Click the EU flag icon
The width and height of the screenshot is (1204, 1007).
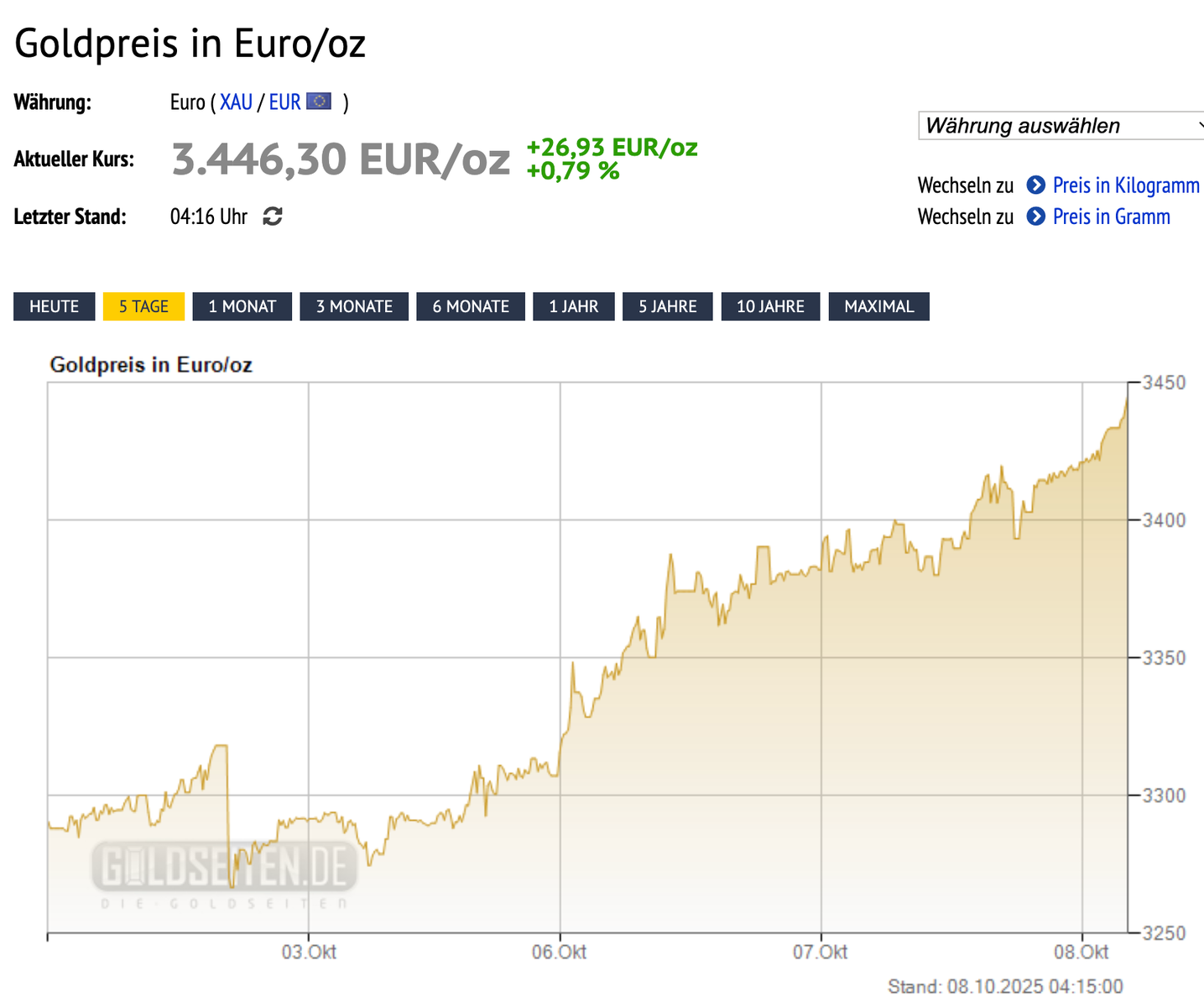point(319,102)
